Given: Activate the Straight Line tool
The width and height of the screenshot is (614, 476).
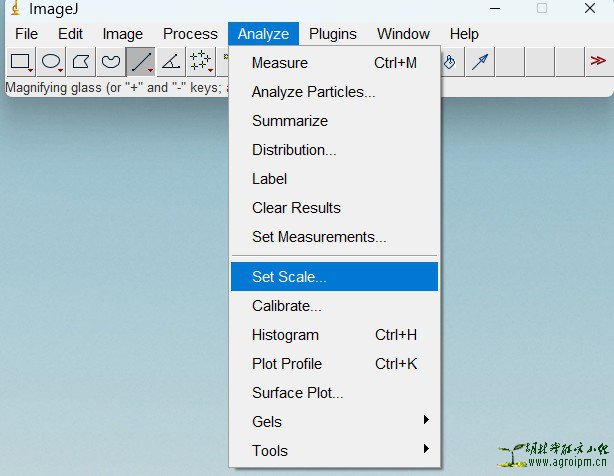Looking at the screenshot, I should (141, 62).
